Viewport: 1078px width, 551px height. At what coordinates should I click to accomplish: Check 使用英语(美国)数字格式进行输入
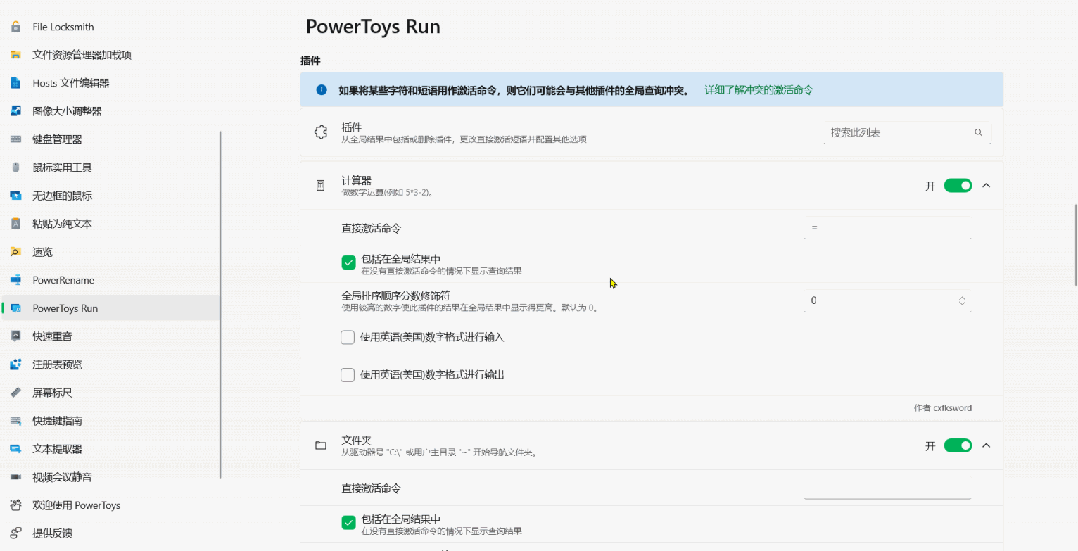(x=348, y=338)
